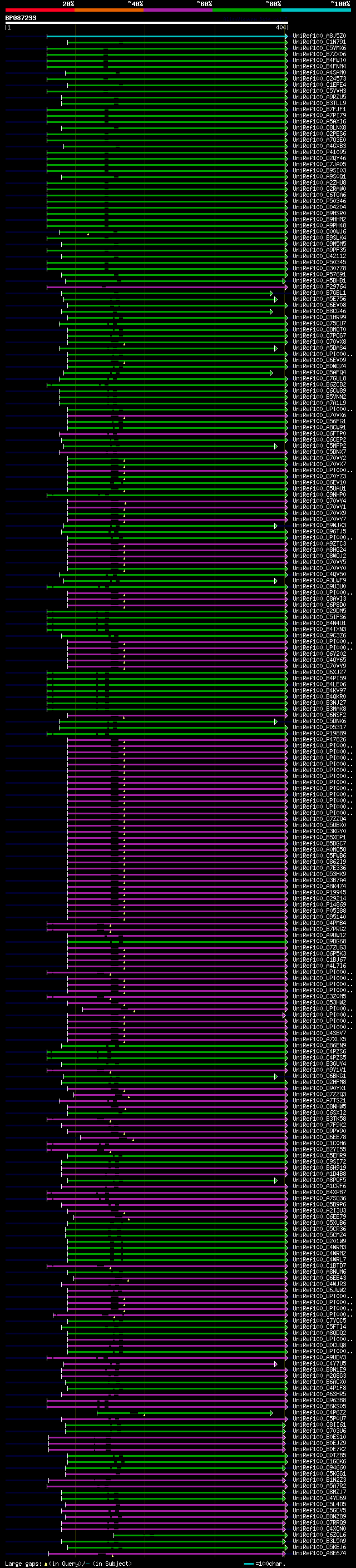
Task: Click the cyan ~100% identity legend bar
Action: (x=316, y=10)
